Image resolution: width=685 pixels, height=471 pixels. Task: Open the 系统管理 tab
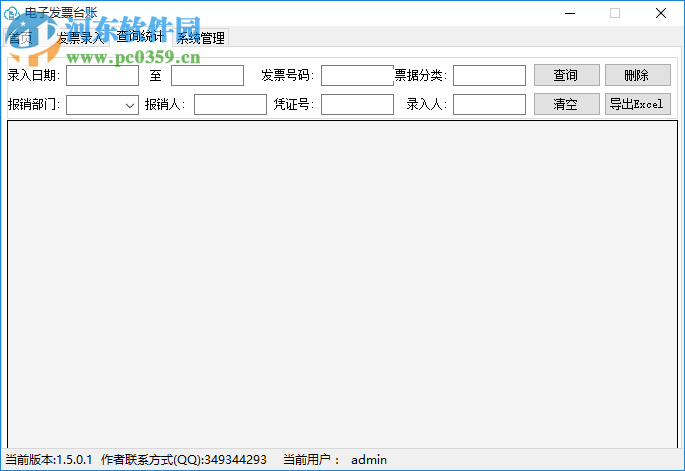(x=201, y=38)
